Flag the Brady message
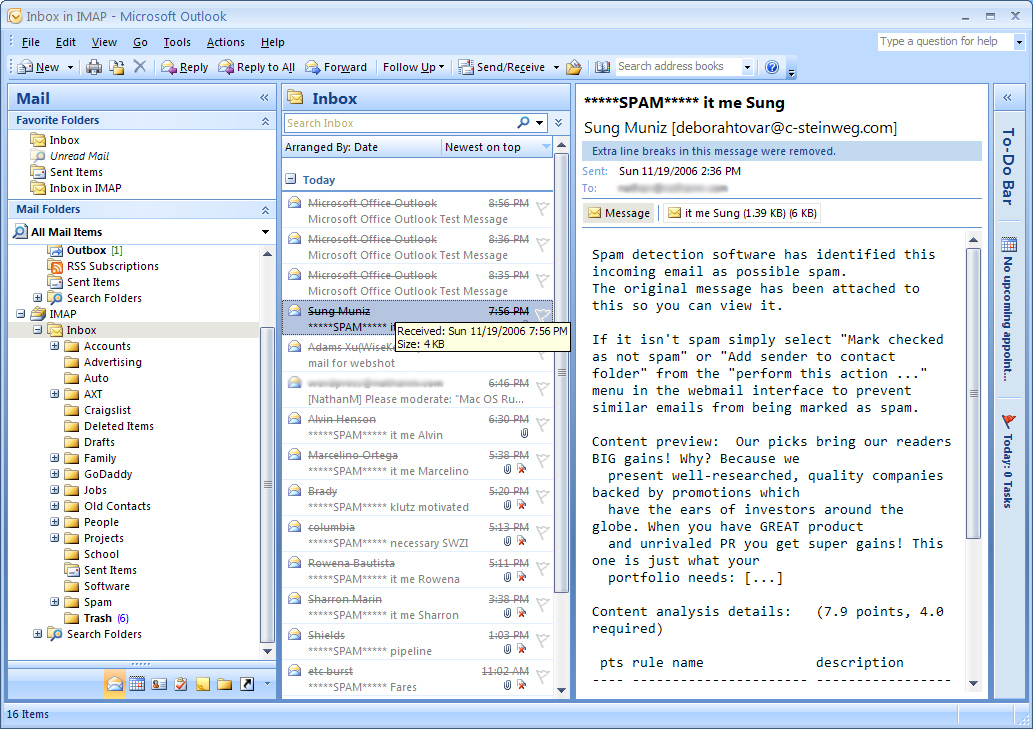 point(542,496)
